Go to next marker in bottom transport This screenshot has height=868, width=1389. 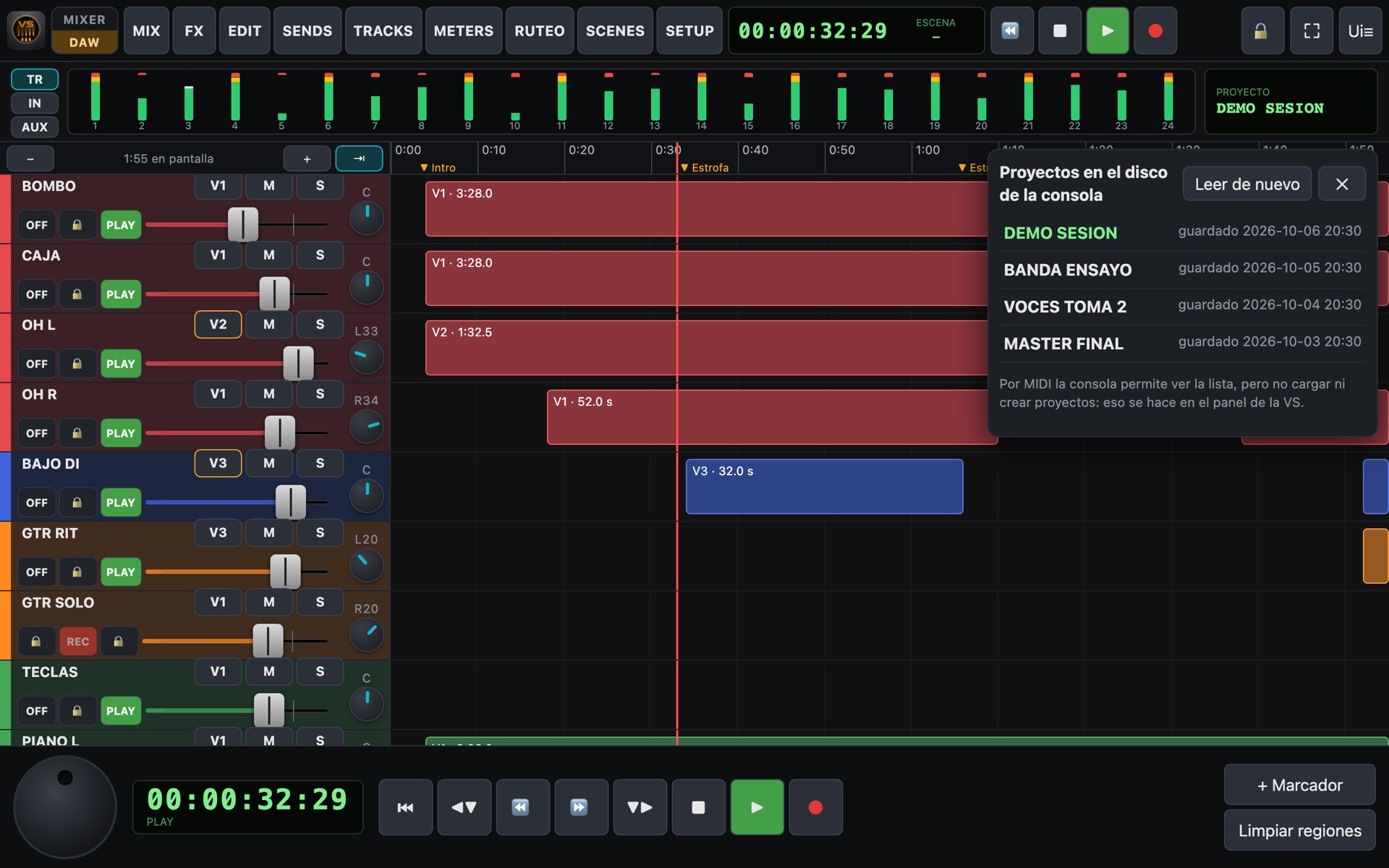640,807
